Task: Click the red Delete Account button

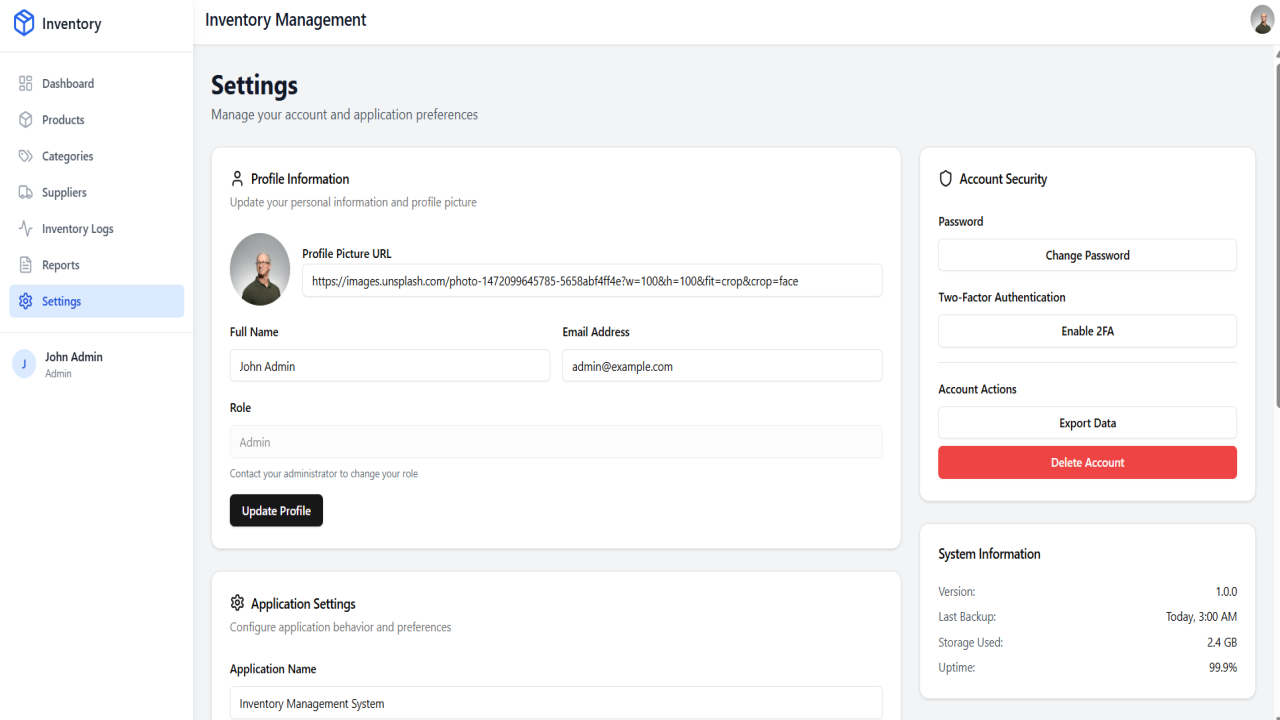Action: [1087, 462]
